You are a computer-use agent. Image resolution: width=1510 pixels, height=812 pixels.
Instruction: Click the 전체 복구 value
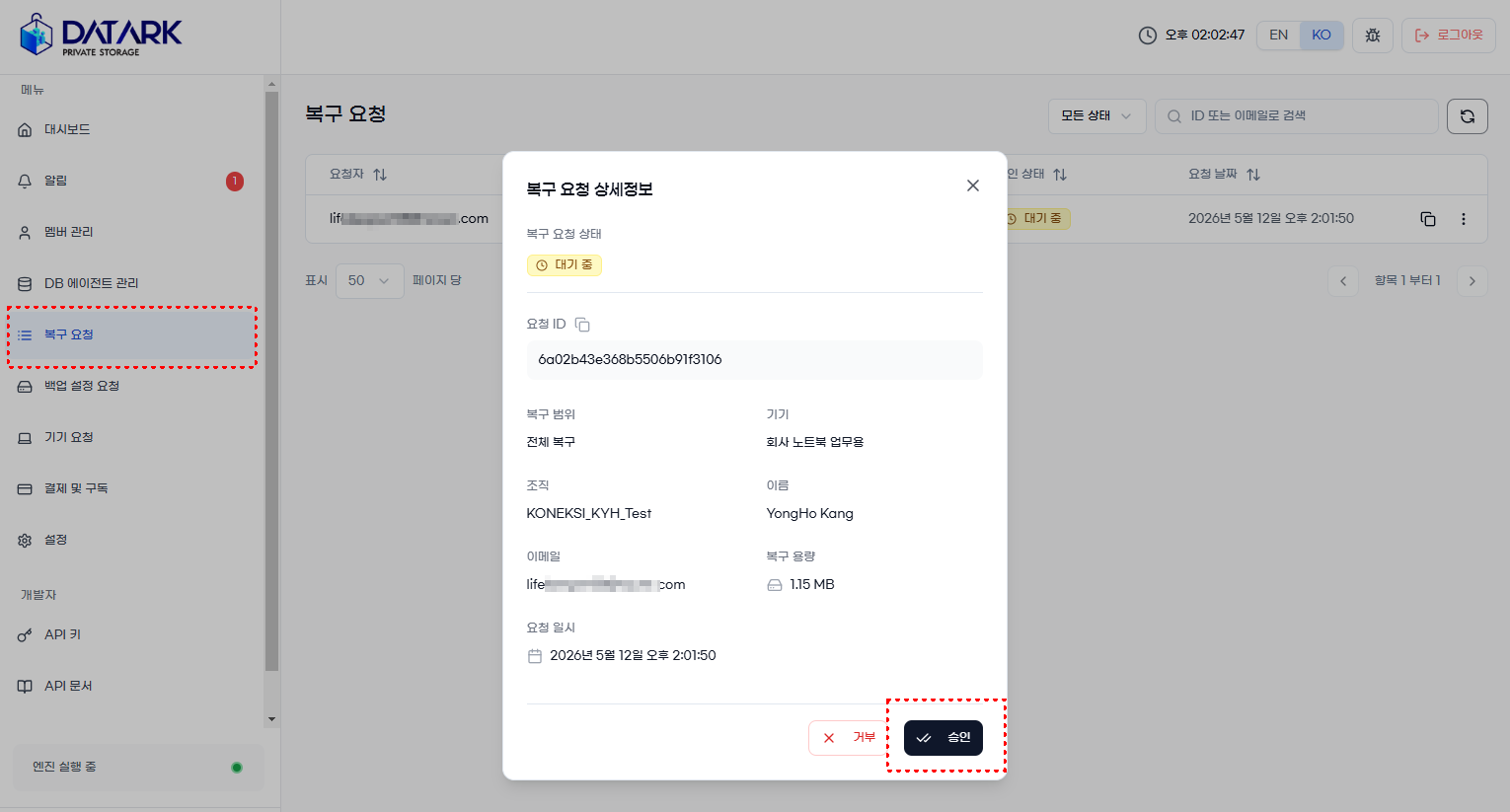pyautogui.click(x=551, y=442)
